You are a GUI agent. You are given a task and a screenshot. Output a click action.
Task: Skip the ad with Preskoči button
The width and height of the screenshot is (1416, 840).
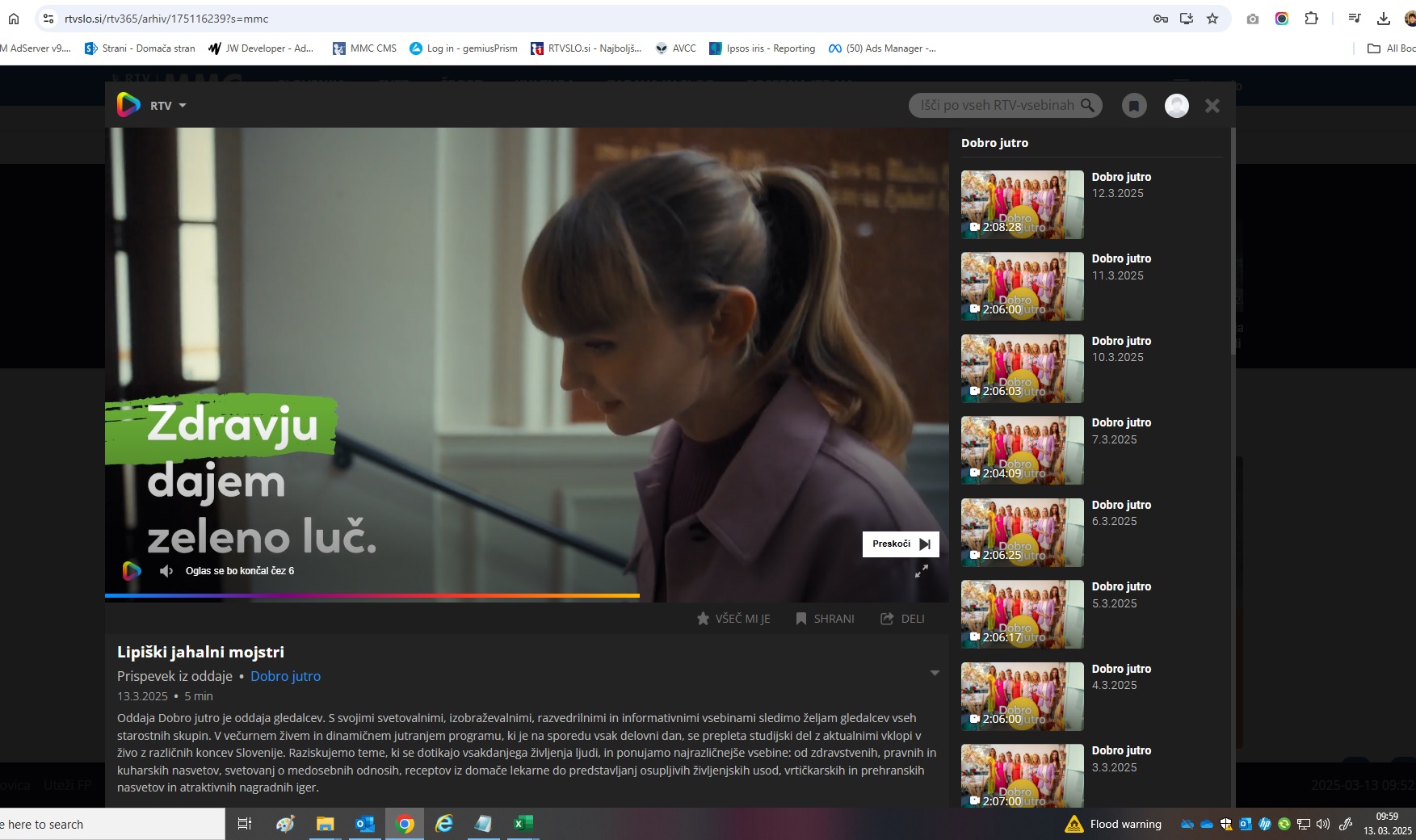point(900,544)
